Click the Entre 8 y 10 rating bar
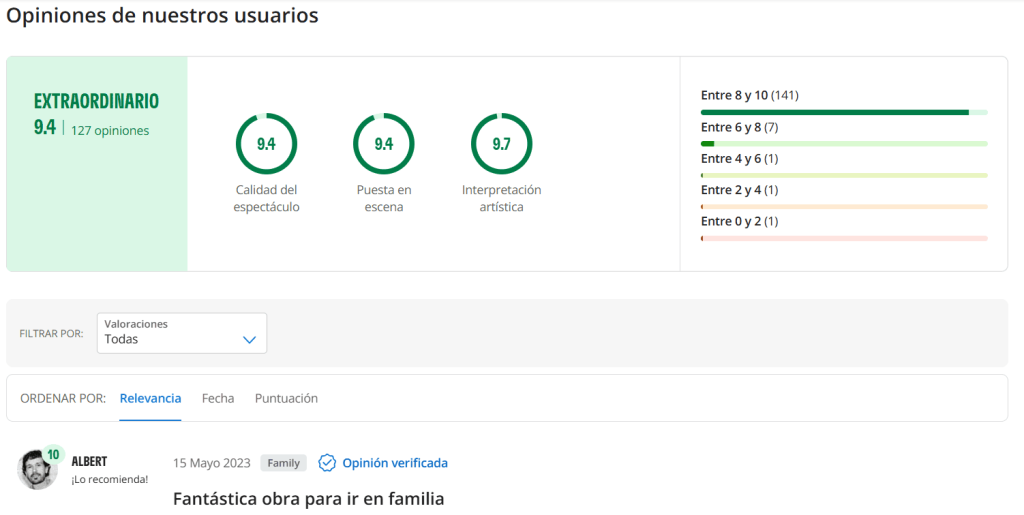Screen dimensions: 1024x515 point(844,112)
